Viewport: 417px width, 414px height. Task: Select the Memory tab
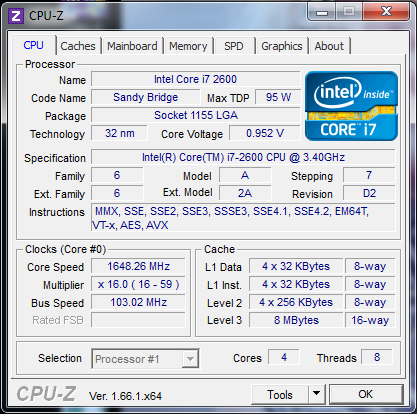coord(188,46)
